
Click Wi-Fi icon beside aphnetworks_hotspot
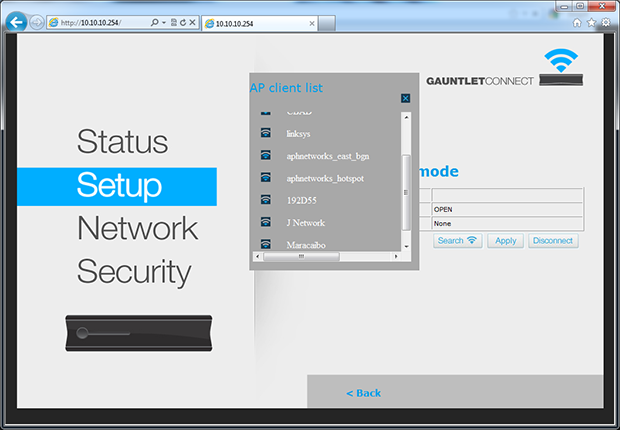(266, 177)
